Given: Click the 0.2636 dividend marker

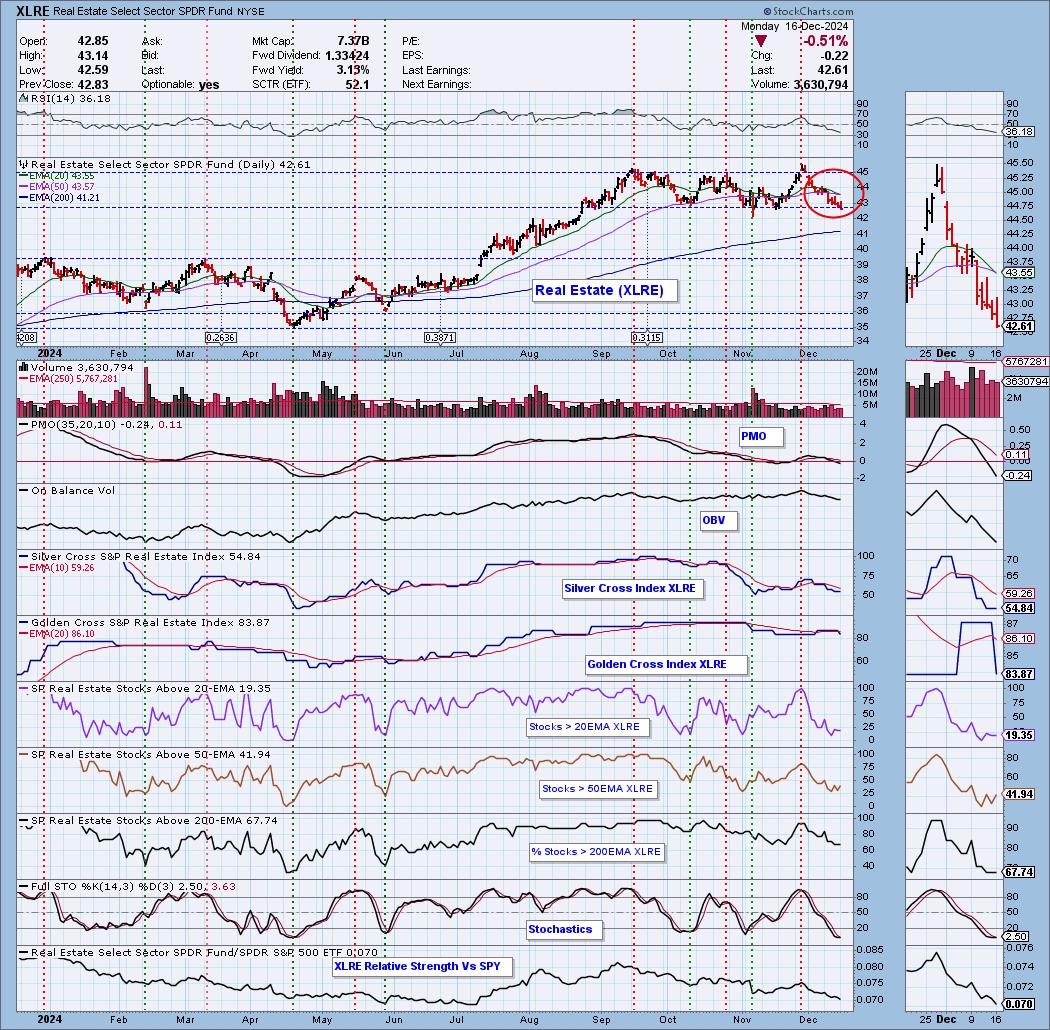Looking at the screenshot, I should pos(220,338).
